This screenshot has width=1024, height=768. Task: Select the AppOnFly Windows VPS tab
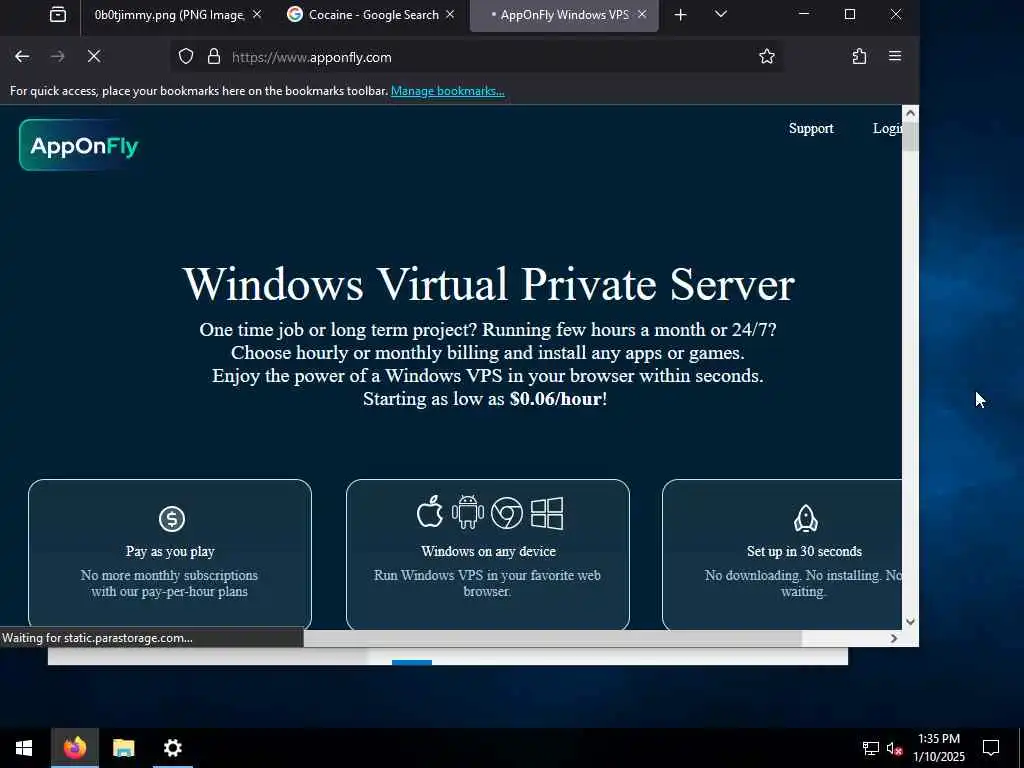pyautogui.click(x=564, y=14)
